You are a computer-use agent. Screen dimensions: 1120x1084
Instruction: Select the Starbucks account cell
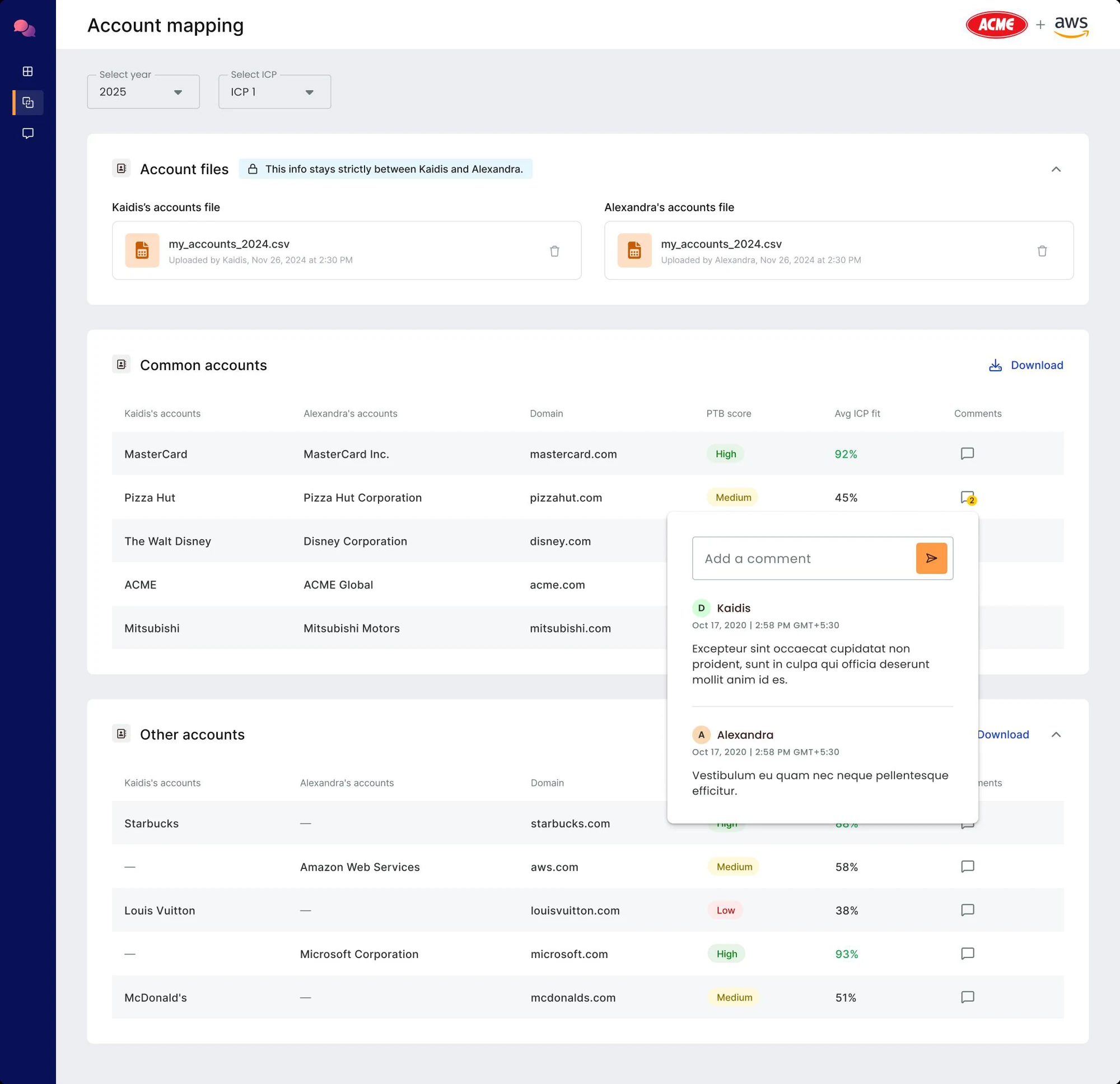pos(151,824)
